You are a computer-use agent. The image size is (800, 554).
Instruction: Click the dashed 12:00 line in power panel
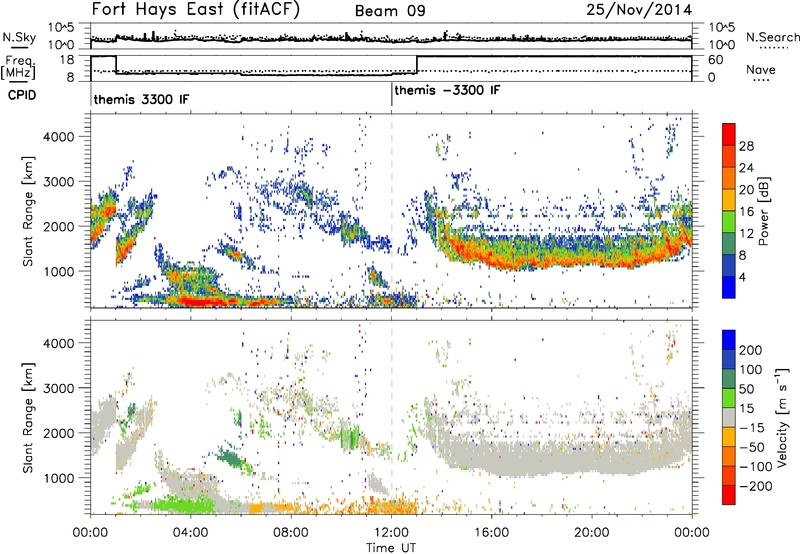tap(391, 211)
